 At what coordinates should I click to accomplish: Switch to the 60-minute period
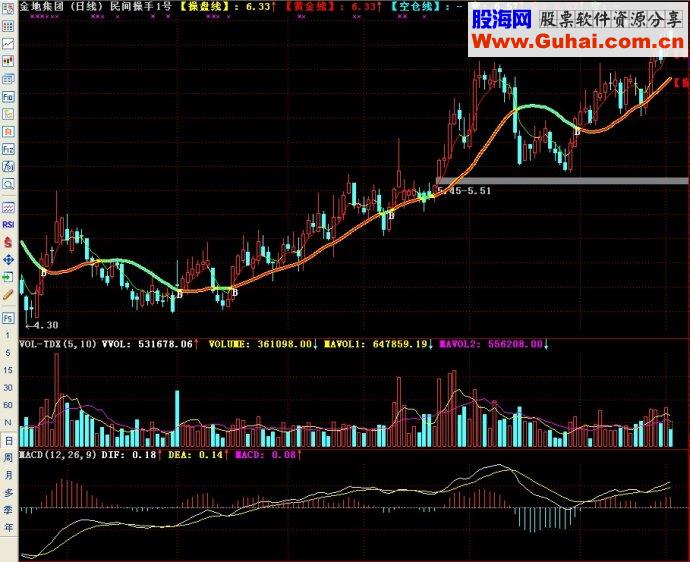[x=8, y=405]
